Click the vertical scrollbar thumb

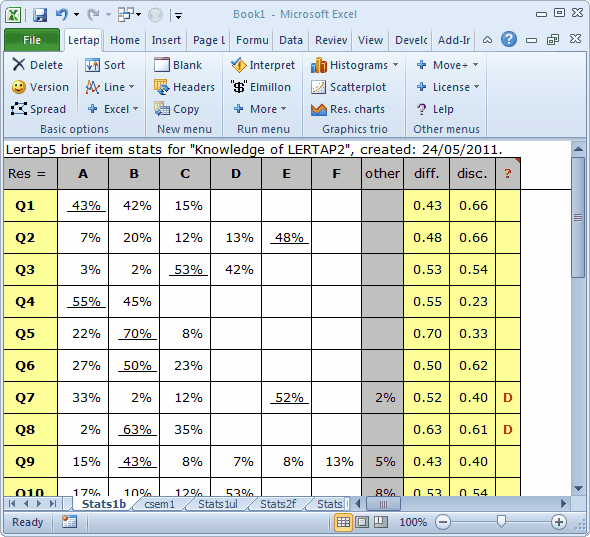tap(578, 218)
